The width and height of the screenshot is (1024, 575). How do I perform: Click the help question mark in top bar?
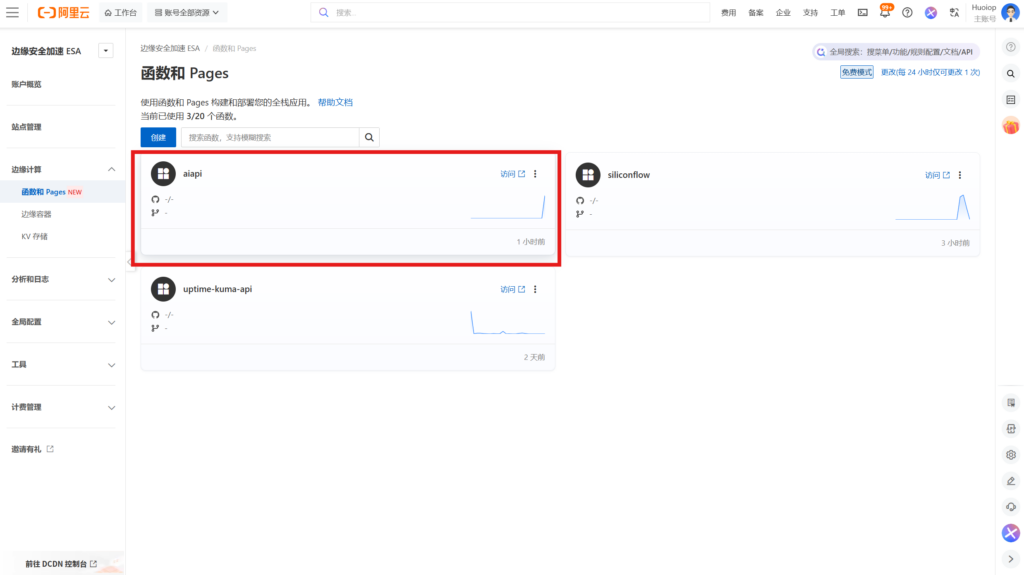[907, 13]
